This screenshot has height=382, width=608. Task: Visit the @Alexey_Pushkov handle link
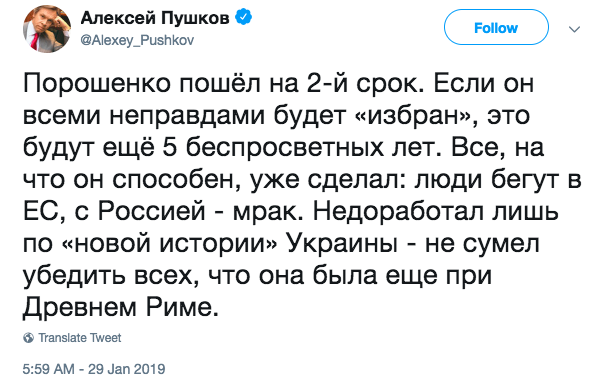point(137,40)
